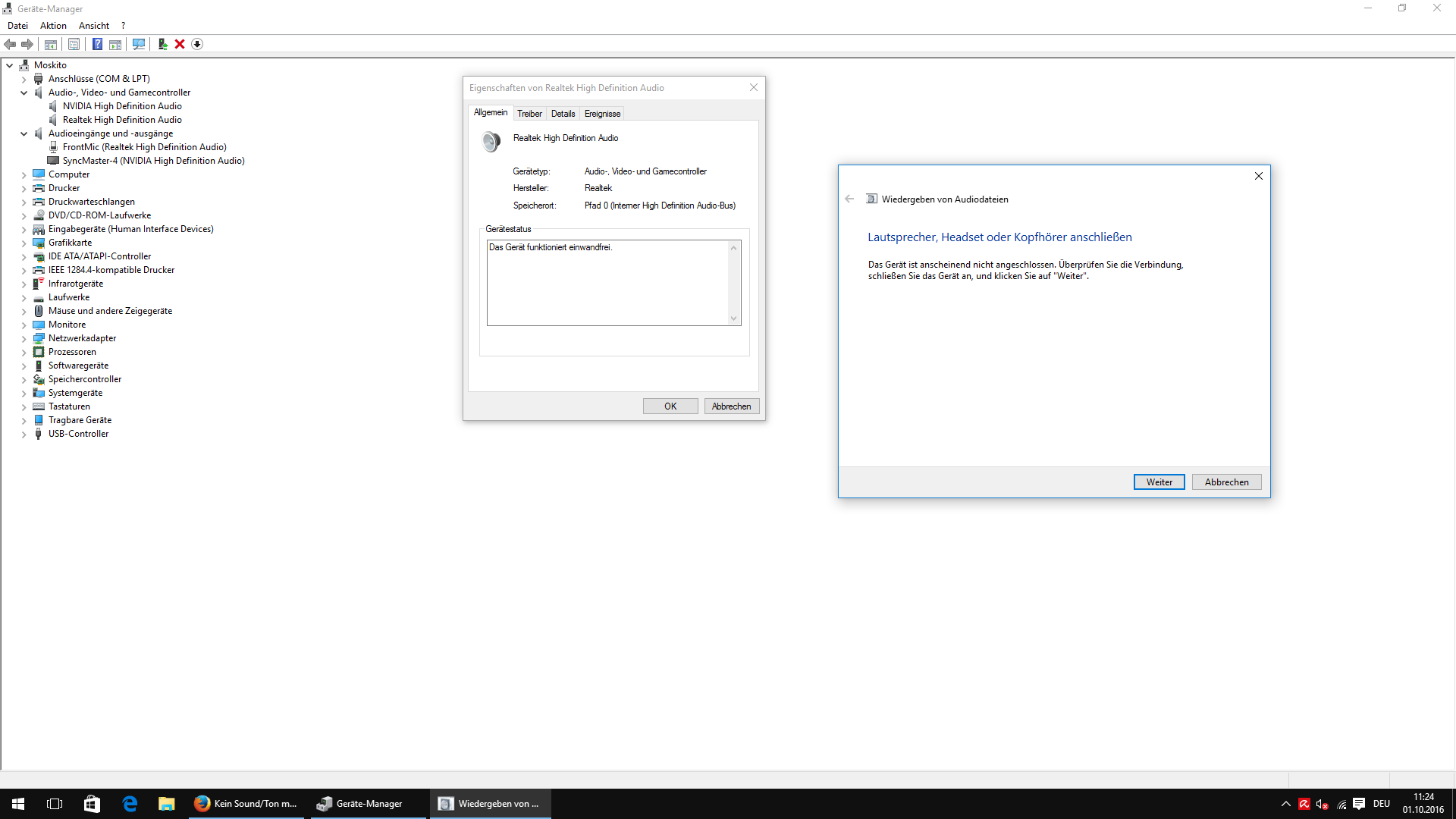Viewport: 1456px width, 819px height.
Task: Select NVIDIA High Definition Audio under Audio controllers
Action: tap(122, 106)
